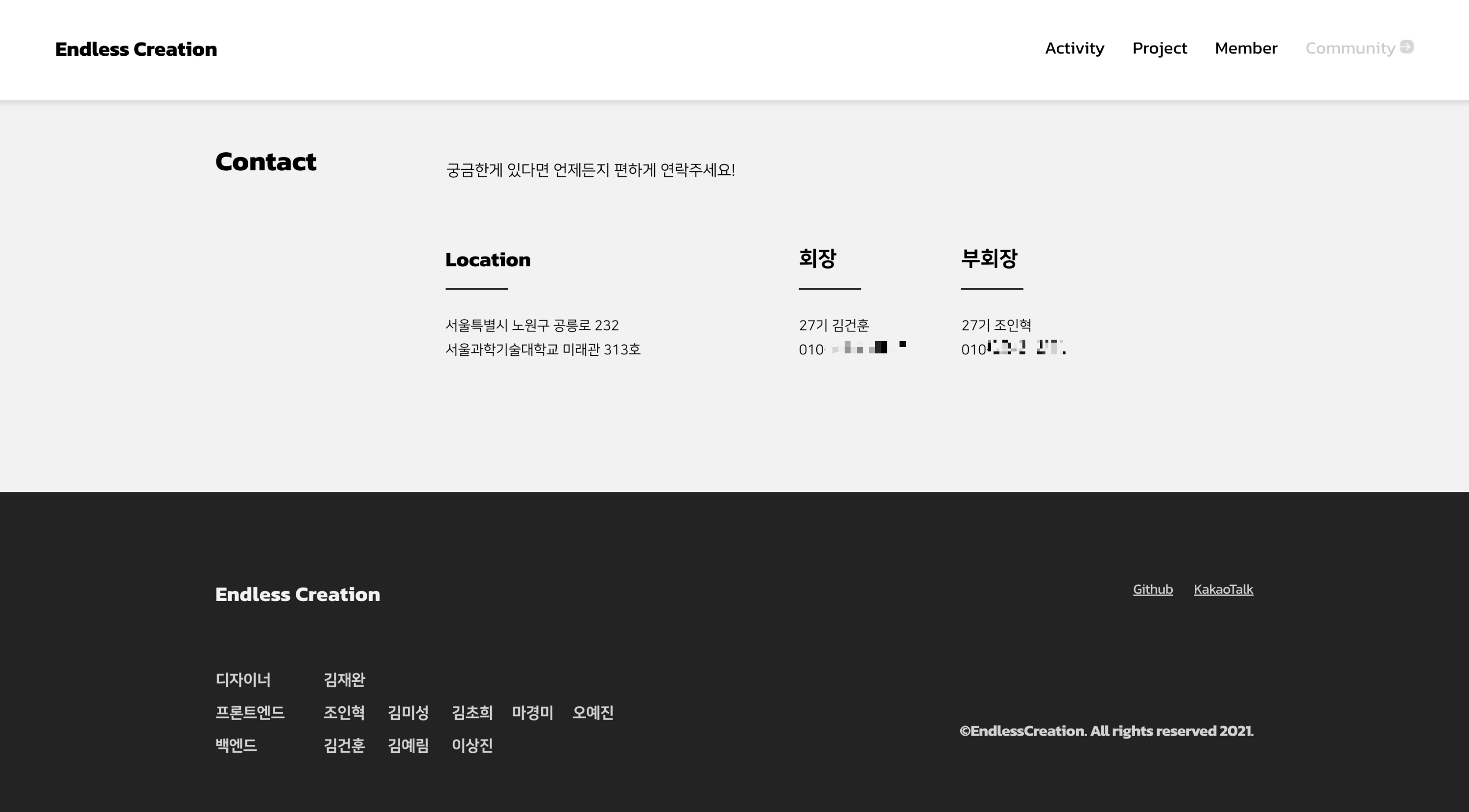Click the Community arrow icon
Viewport: 1469px width, 812px height.
tap(1406, 46)
